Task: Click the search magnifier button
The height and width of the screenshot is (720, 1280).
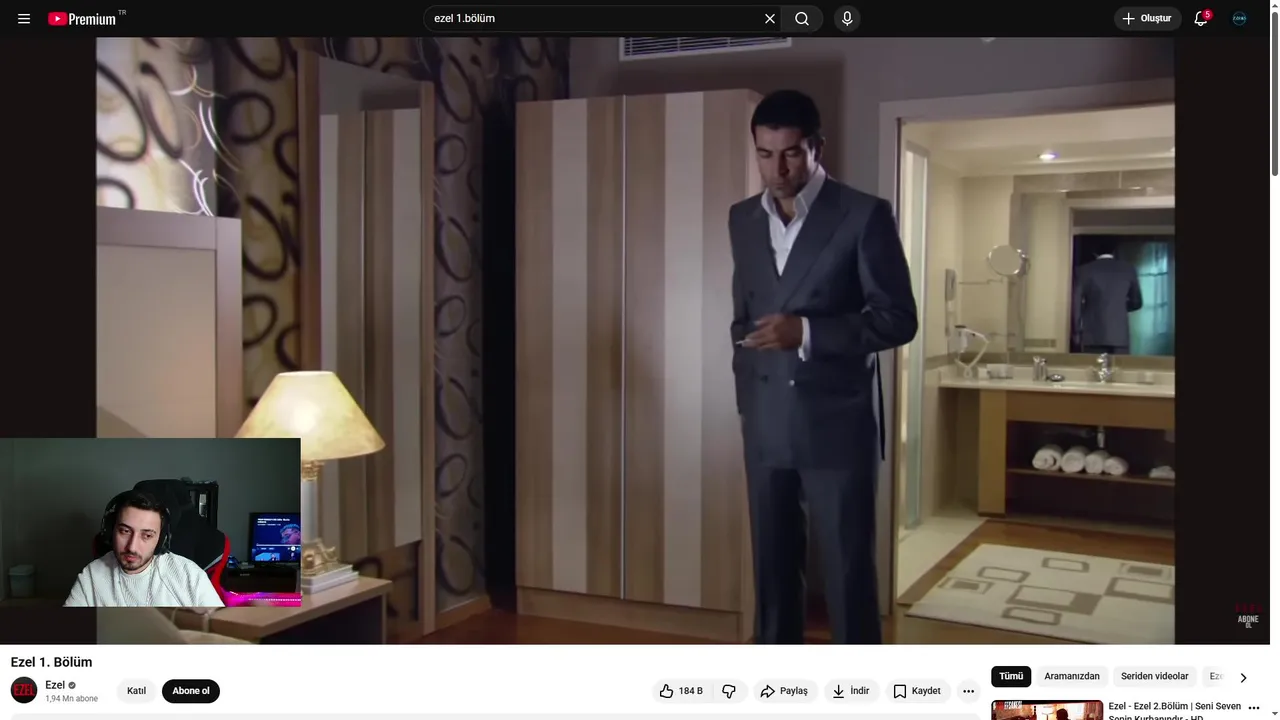Action: point(802,19)
